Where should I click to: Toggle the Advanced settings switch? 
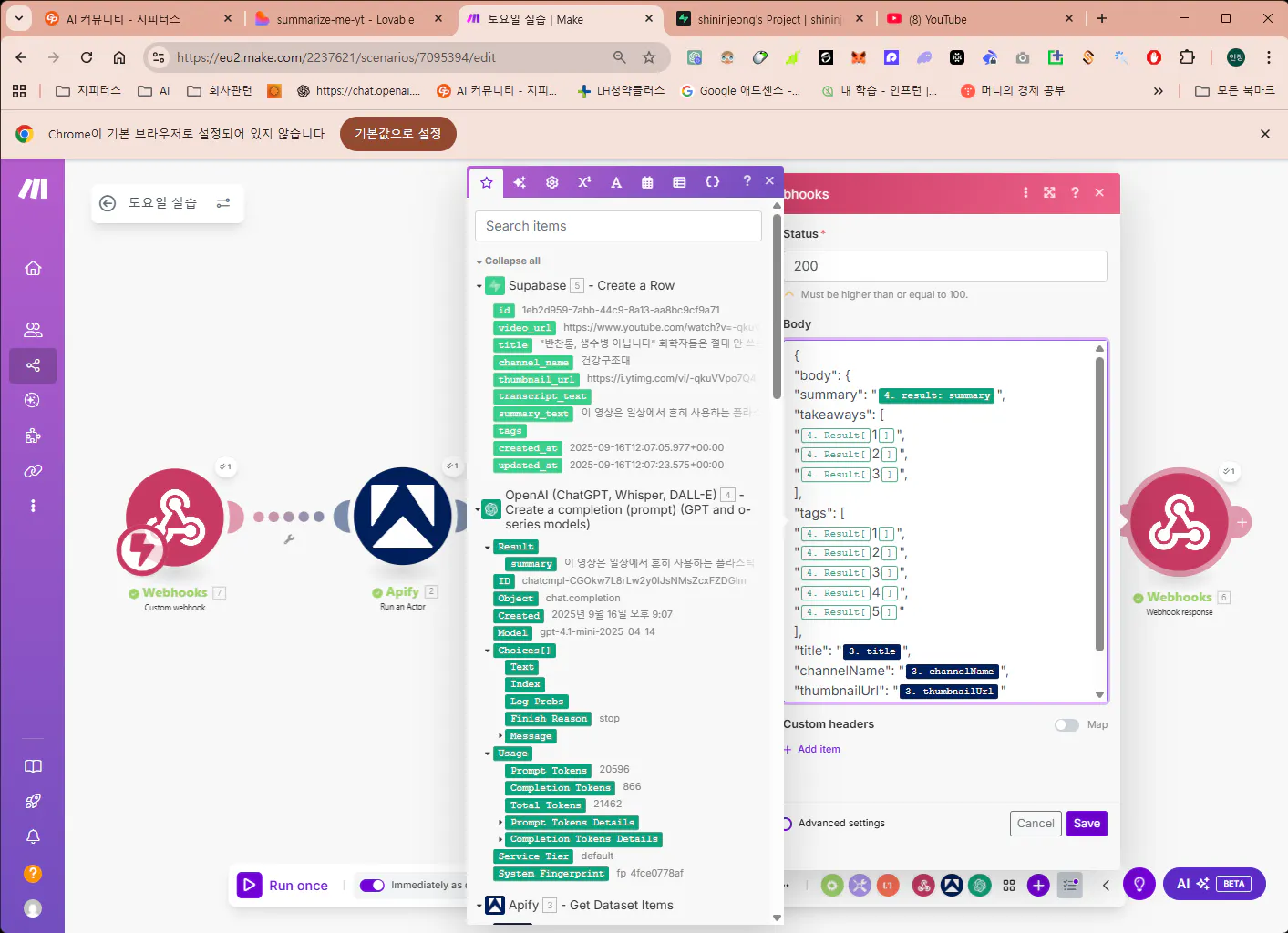tap(786, 824)
